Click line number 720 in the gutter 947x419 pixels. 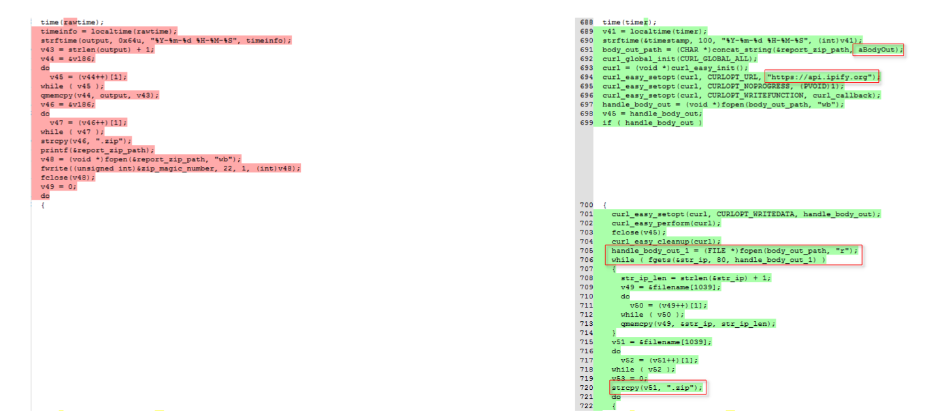pos(587,387)
